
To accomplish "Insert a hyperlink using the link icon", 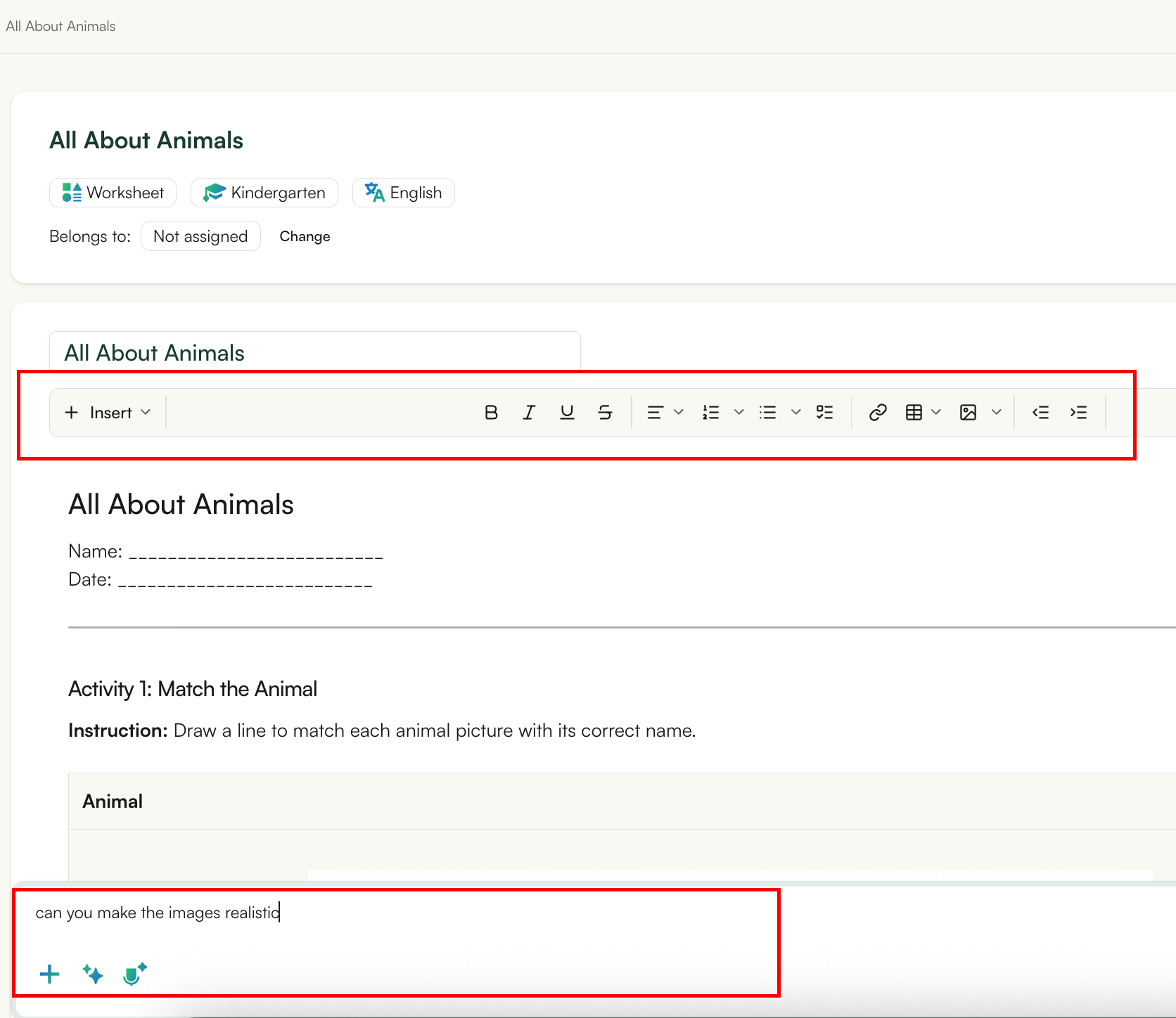I will tap(877, 412).
